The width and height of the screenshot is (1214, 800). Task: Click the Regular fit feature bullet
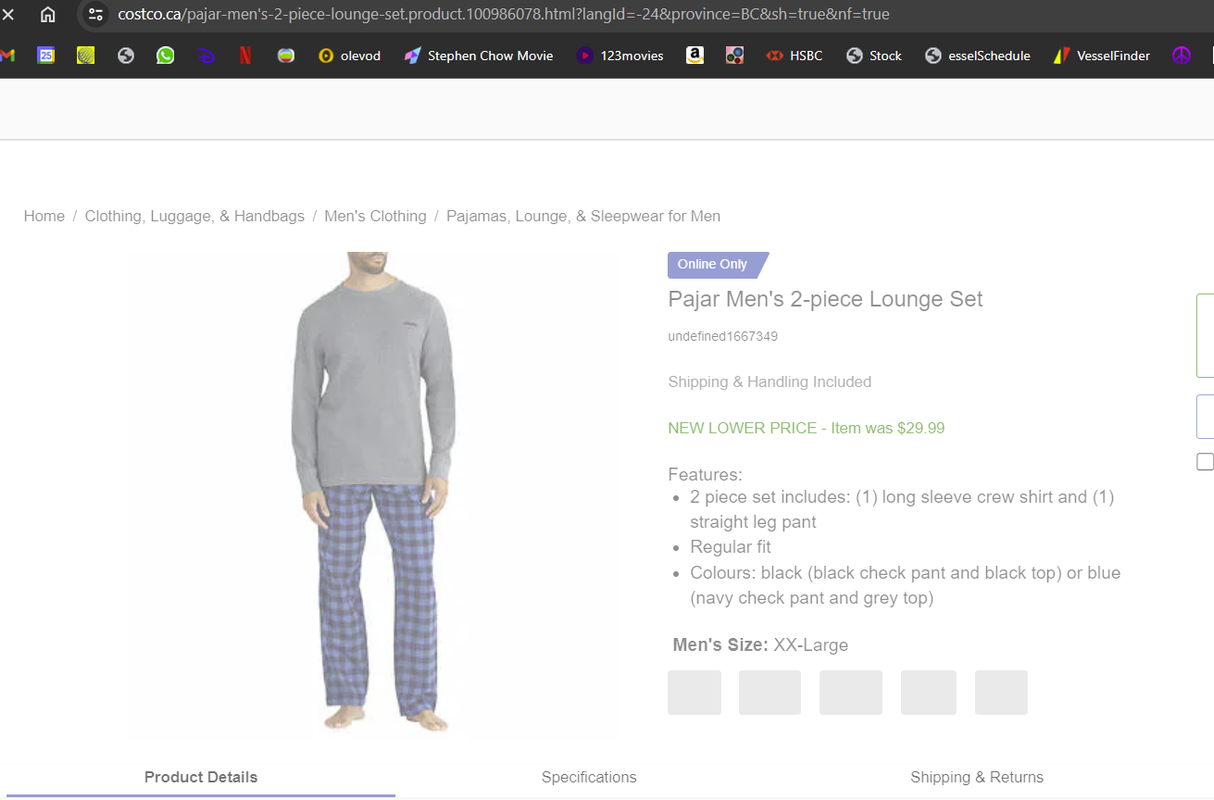tap(730, 547)
